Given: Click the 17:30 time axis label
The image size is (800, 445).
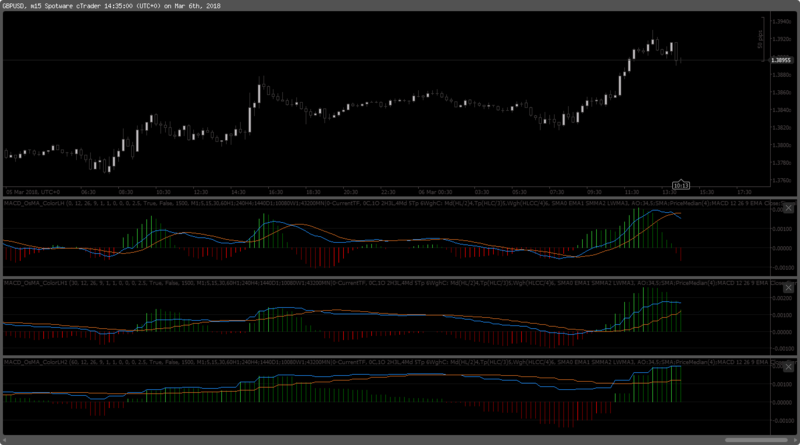Looking at the screenshot, I should coord(744,192).
